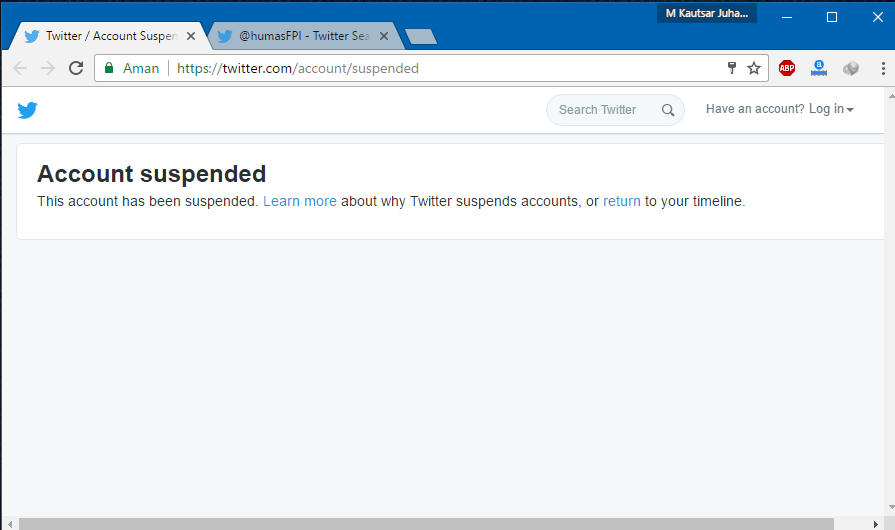Click the Aman secure label
This screenshot has width=895, height=530.
point(141,68)
